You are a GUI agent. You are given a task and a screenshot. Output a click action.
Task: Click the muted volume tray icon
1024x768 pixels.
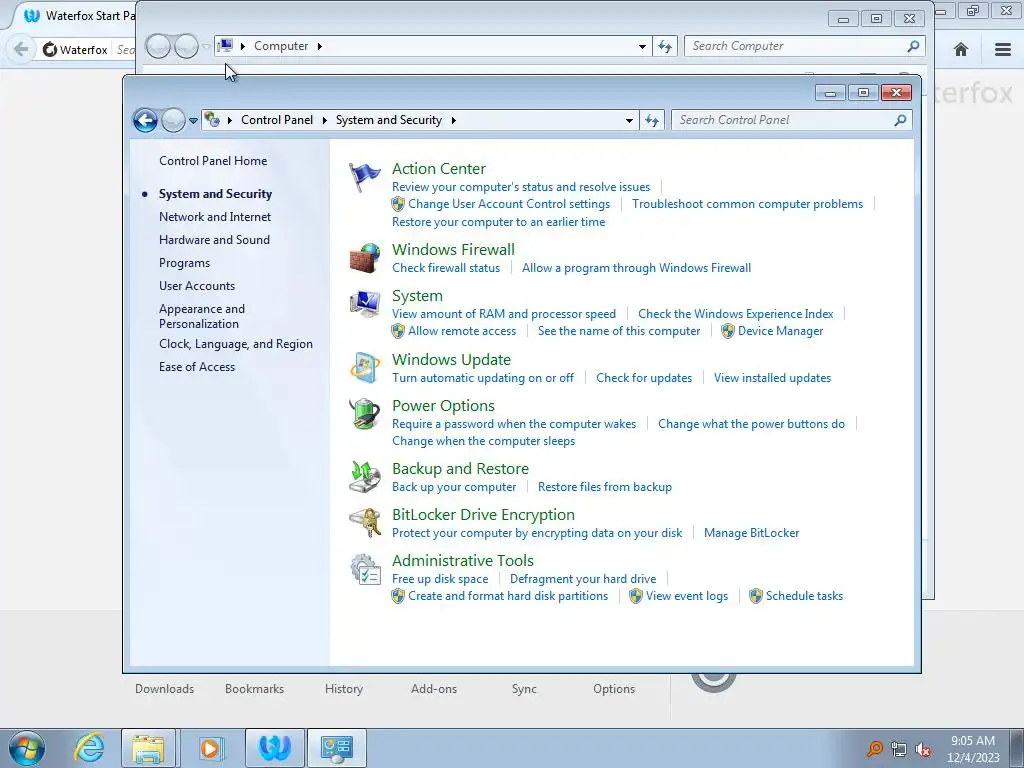(923, 750)
